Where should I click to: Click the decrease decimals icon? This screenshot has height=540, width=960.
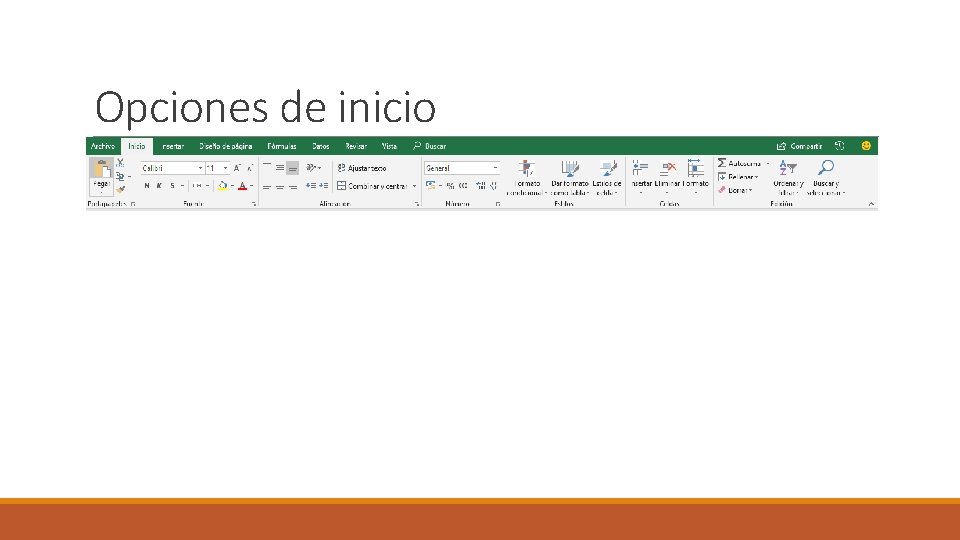click(493, 186)
